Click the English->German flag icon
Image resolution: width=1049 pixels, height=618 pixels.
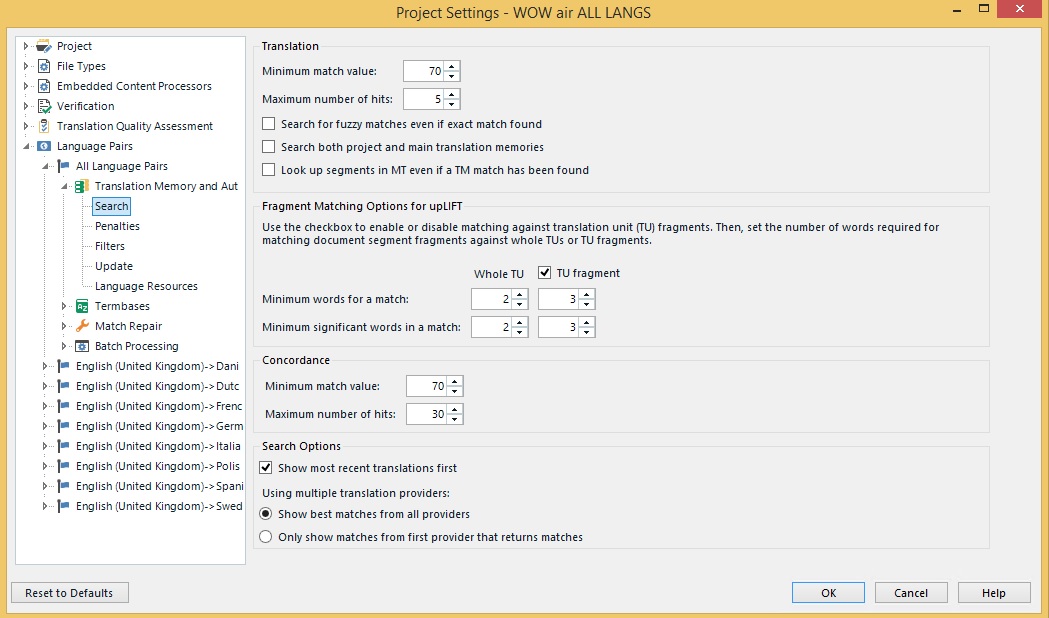coord(63,427)
